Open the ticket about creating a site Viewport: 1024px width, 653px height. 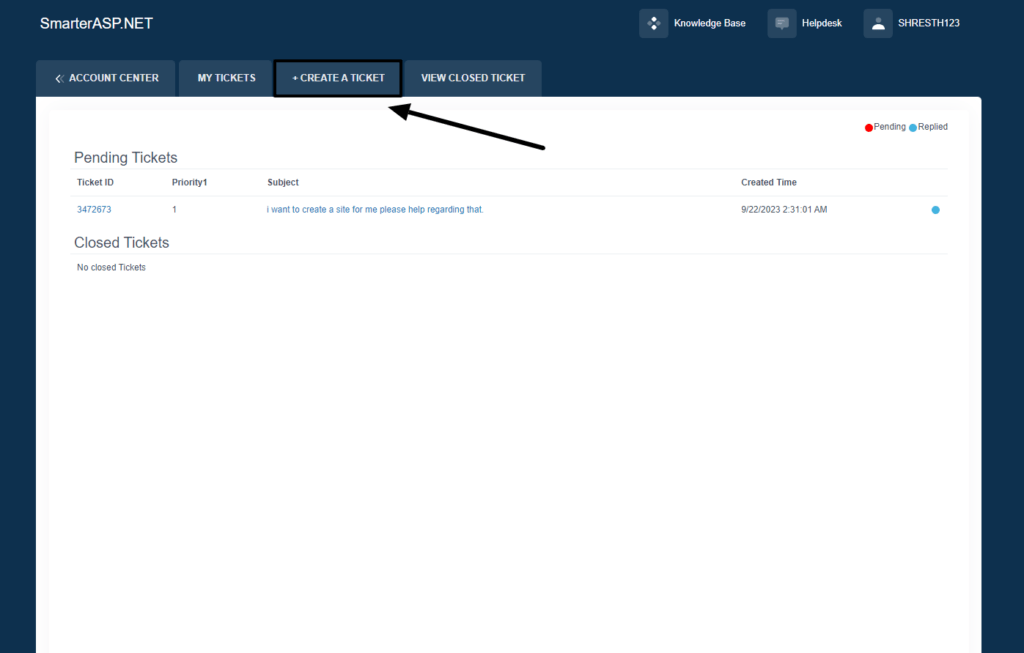tap(376, 209)
